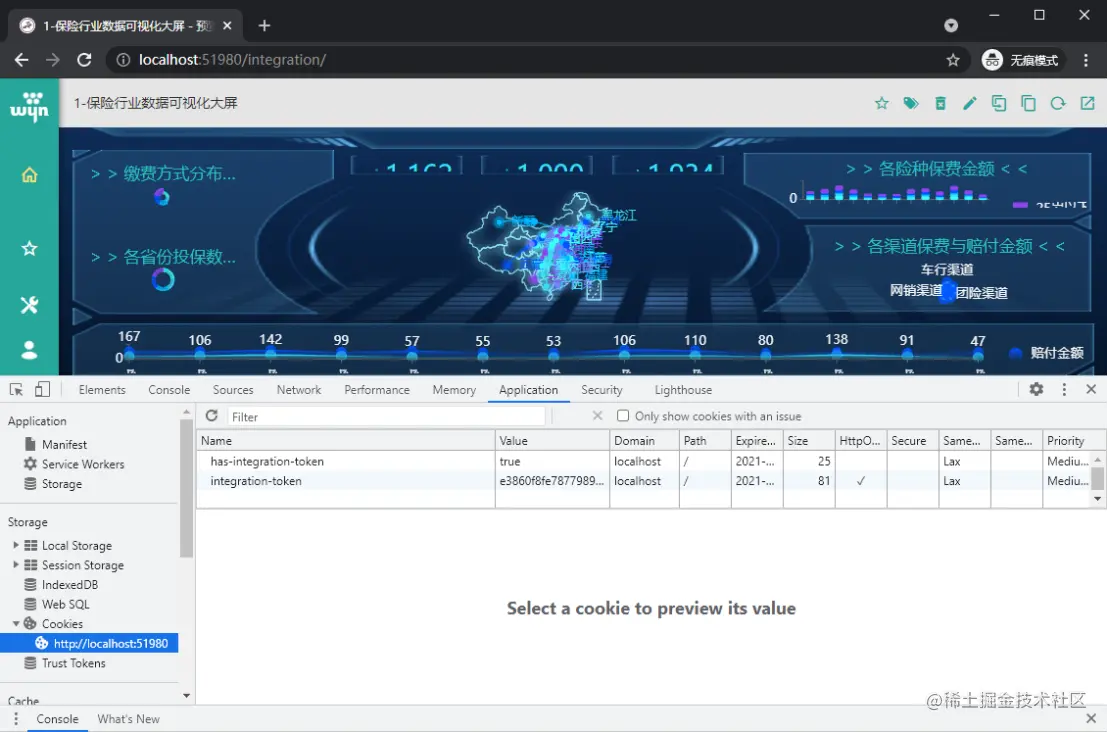Image resolution: width=1108 pixels, height=732 pixels.
Task: Open the console drawer three-dot menu
Action: click(x=16, y=719)
